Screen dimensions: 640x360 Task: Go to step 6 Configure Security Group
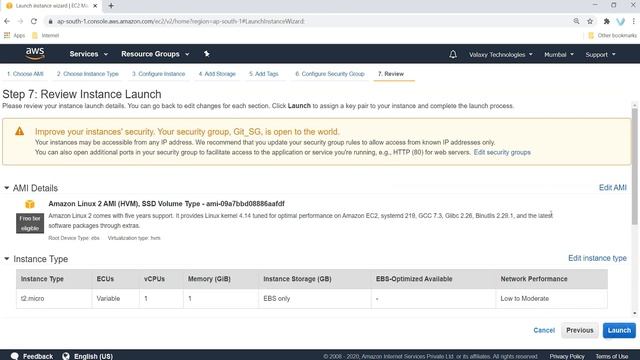(x=330, y=74)
